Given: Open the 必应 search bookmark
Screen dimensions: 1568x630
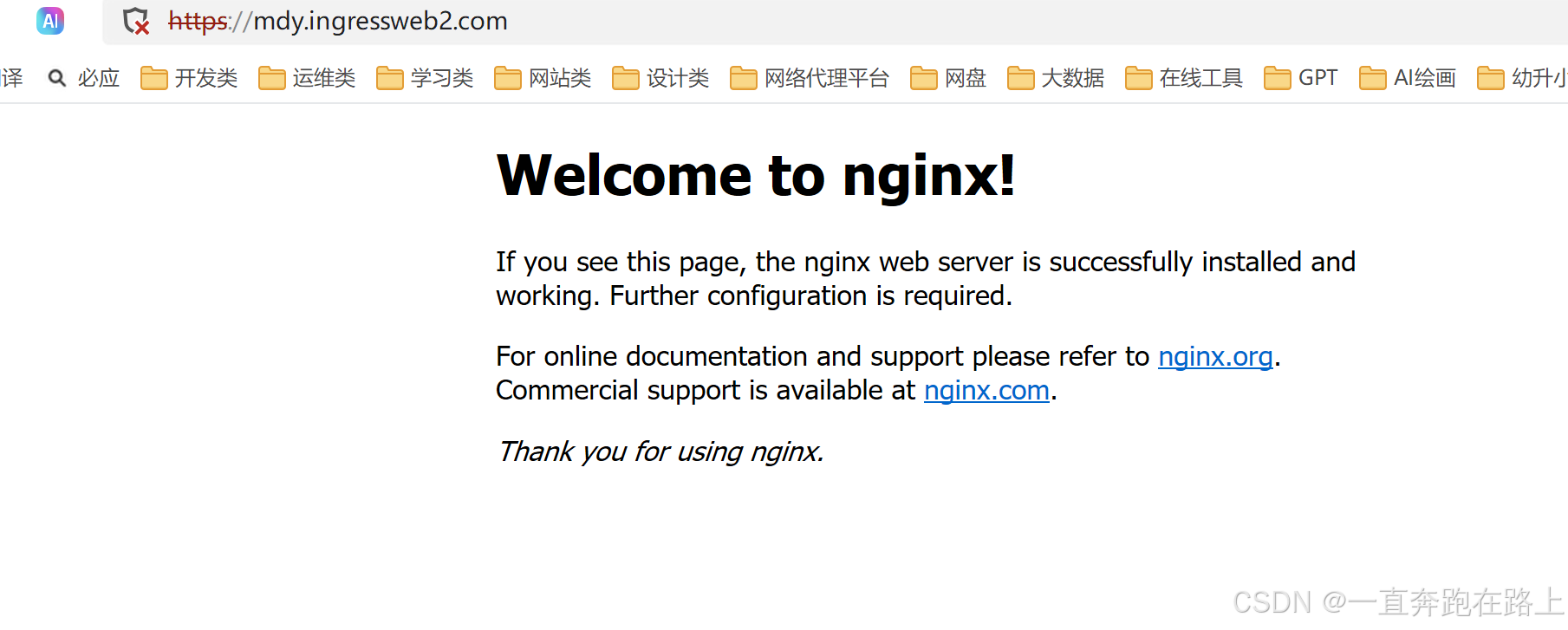Looking at the screenshot, I should pos(84,78).
